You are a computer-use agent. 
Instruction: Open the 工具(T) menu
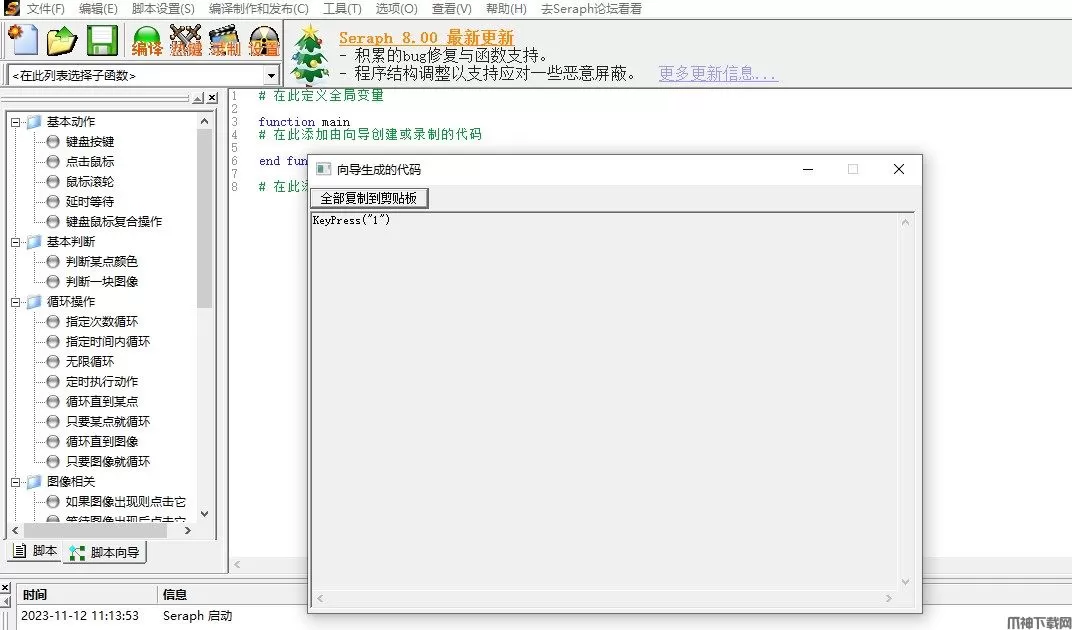342,9
